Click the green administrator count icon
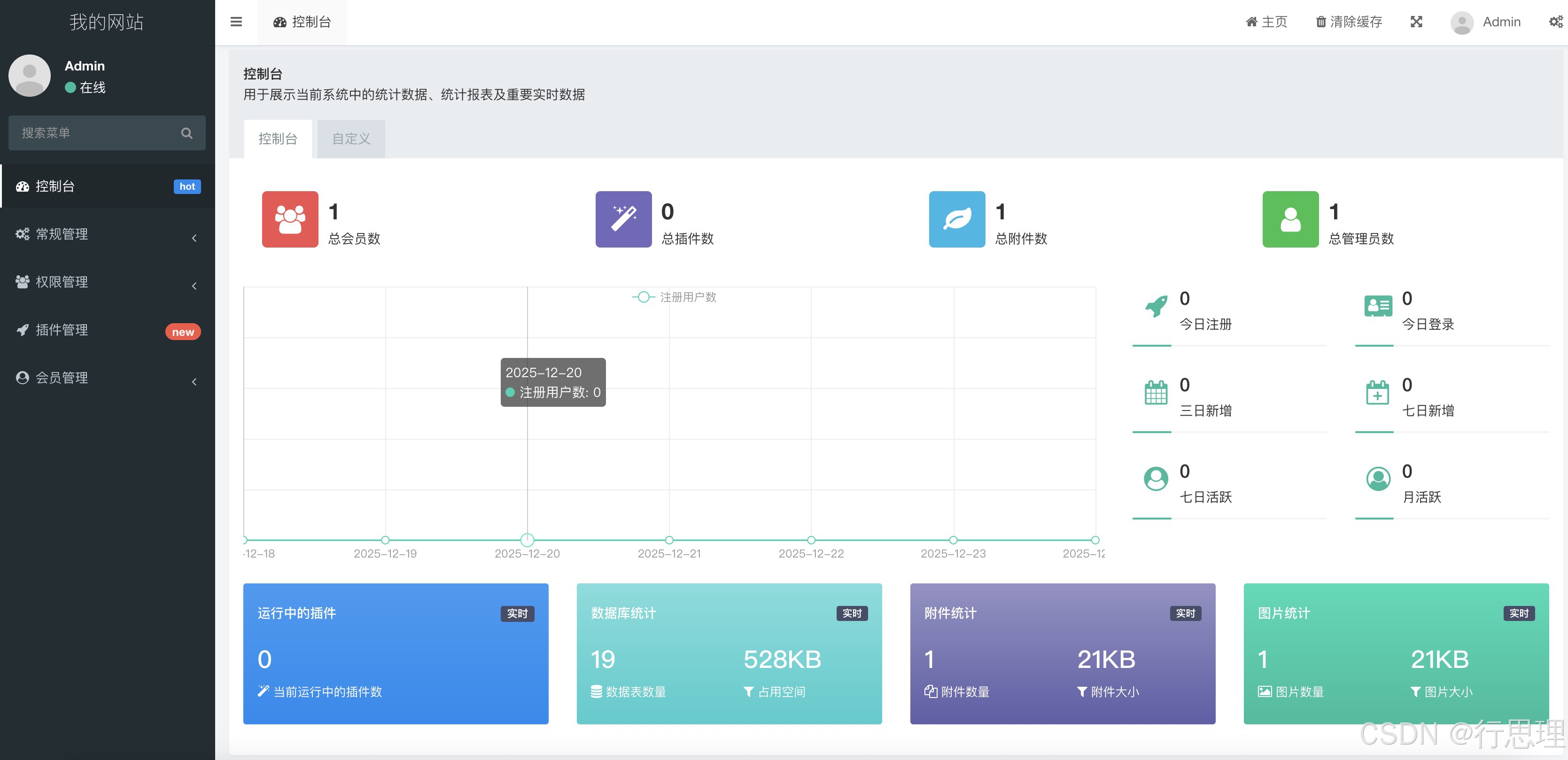Screen dimensions: 1568x760 coord(1290,219)
